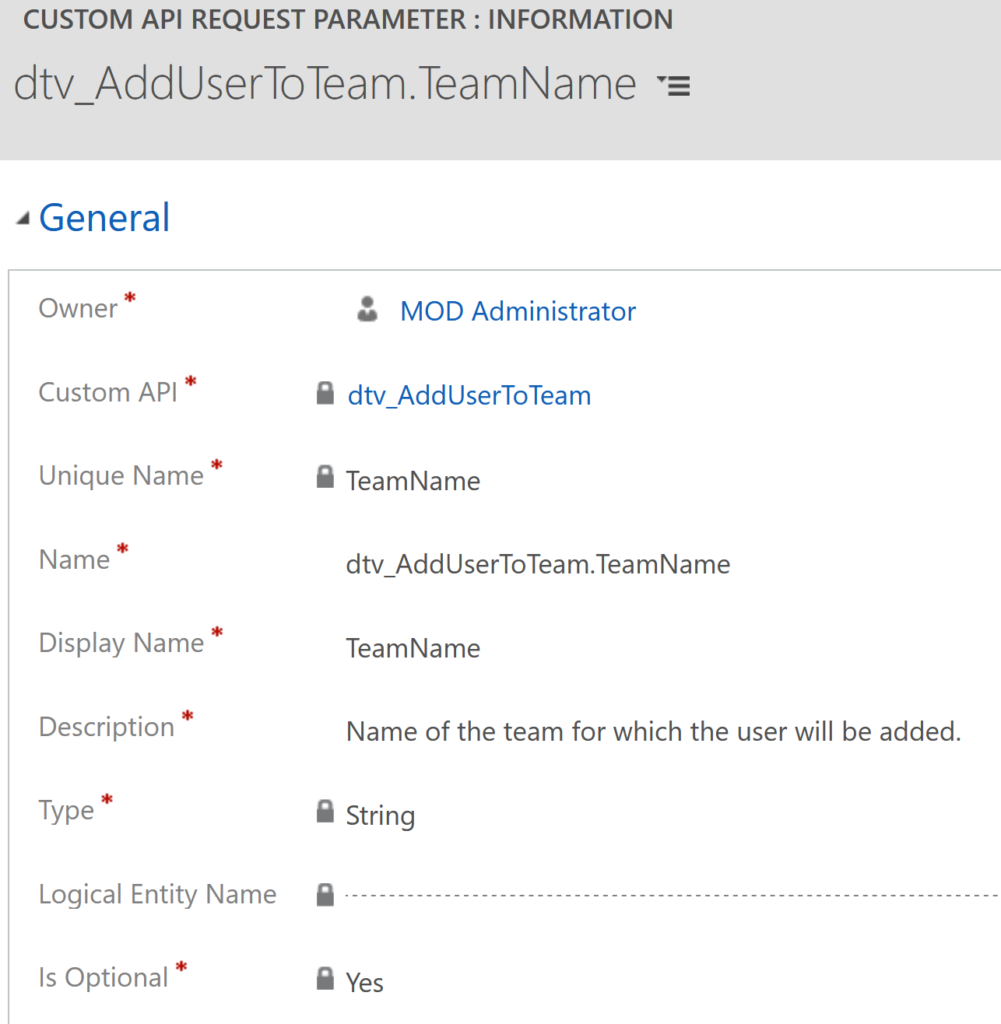Open the record set navigator beside the title

675,86
